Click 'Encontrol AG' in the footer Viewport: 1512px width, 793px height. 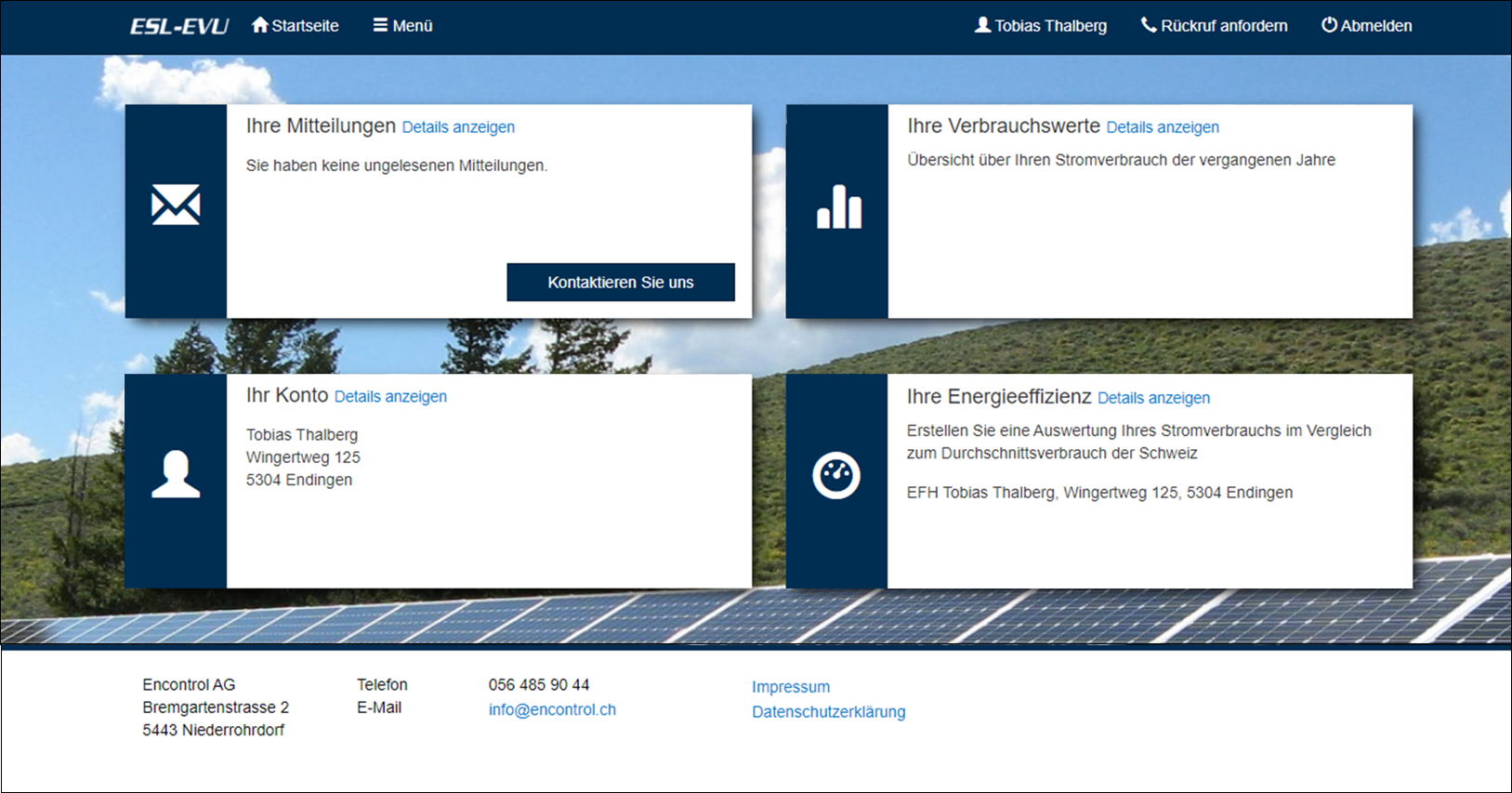(189, 685)
